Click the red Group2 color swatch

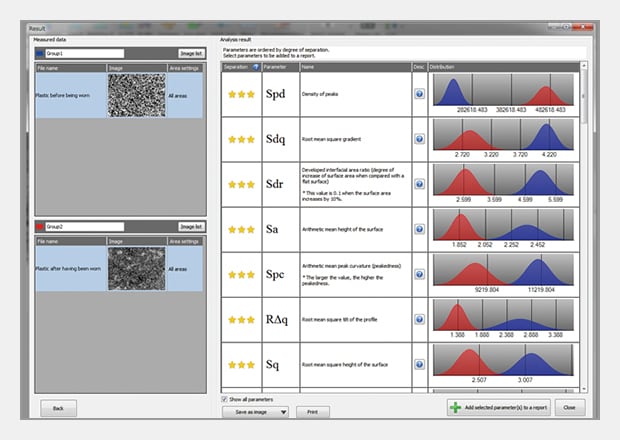(40, 227)
